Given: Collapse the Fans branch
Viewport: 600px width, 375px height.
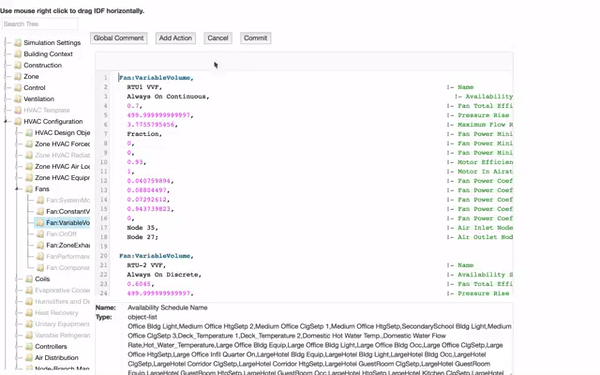Looking at the screenshot, I should pos(17,189).
